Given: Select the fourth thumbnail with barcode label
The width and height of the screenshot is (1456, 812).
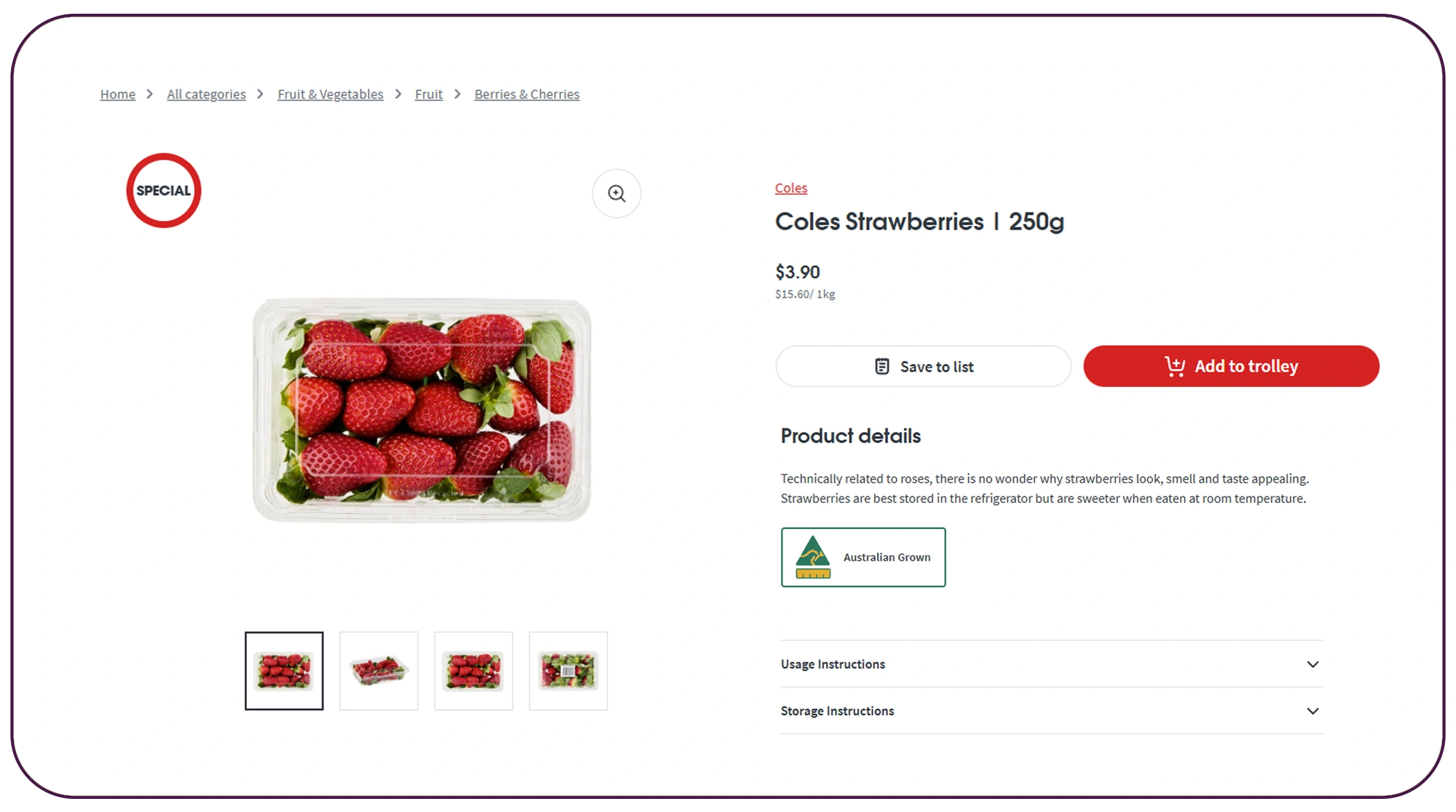Looking at the screenshot, I should click(568, 671).
